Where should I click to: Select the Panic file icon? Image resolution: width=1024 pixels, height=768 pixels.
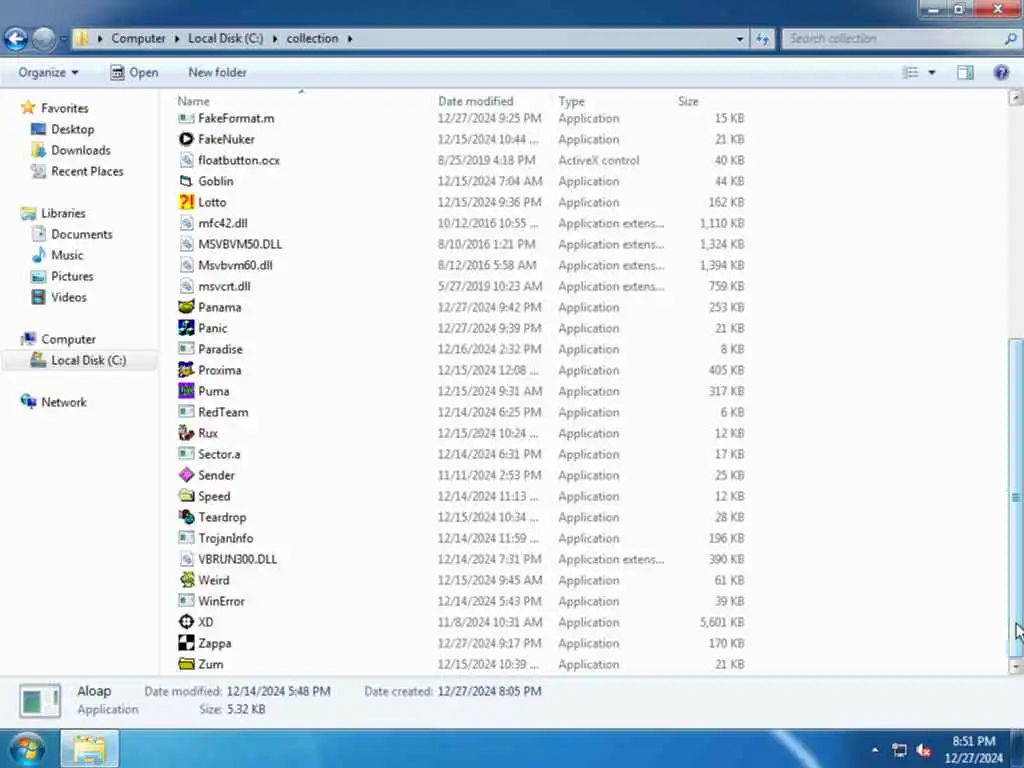pyautogui.click(x=186, y=328)
